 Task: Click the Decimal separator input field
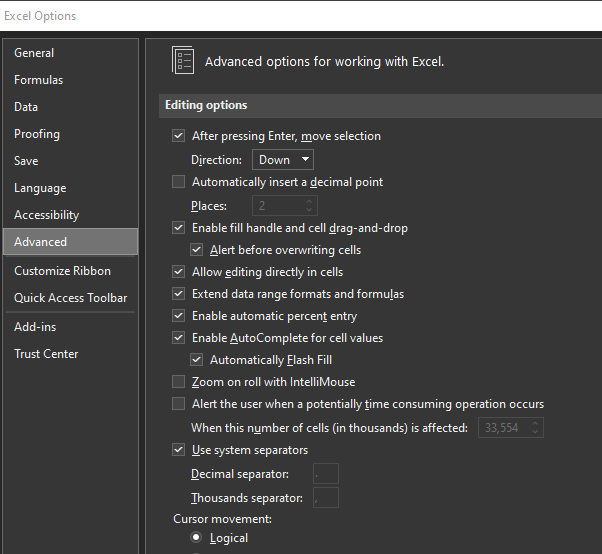pos(325,474)
